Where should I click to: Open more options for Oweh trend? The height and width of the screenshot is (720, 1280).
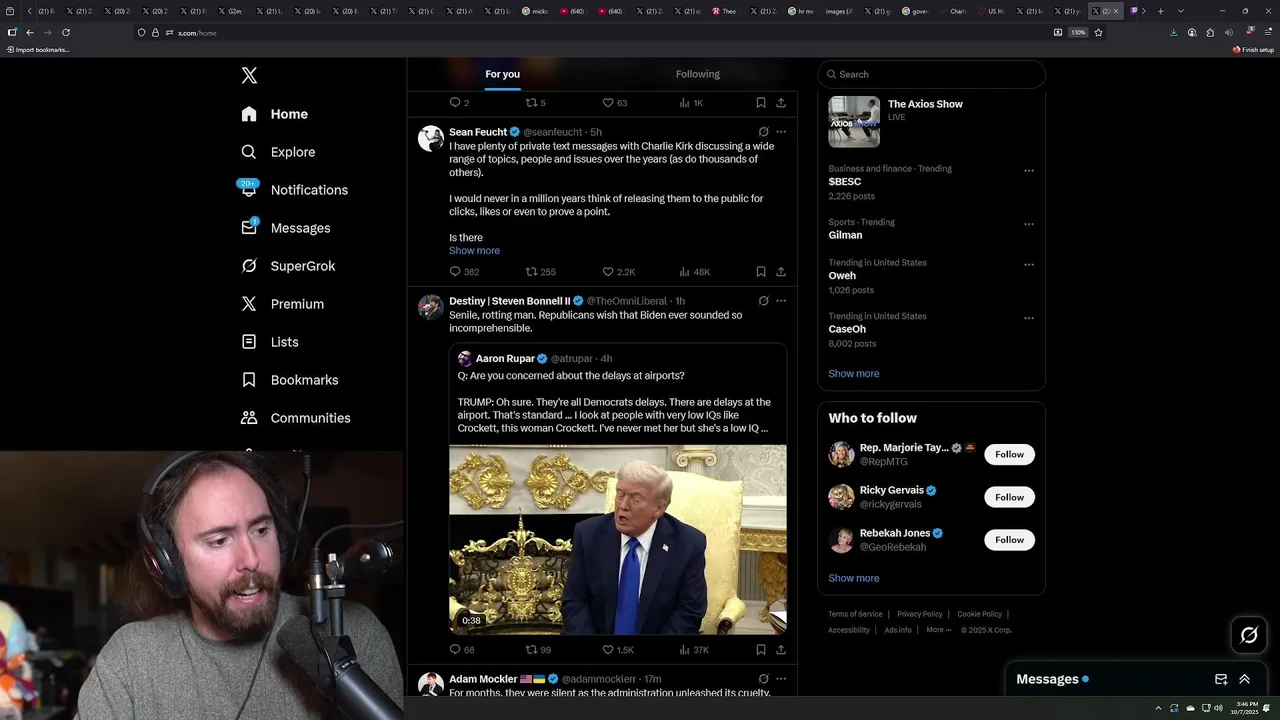pyautogui.click(x=1028, y=265)
